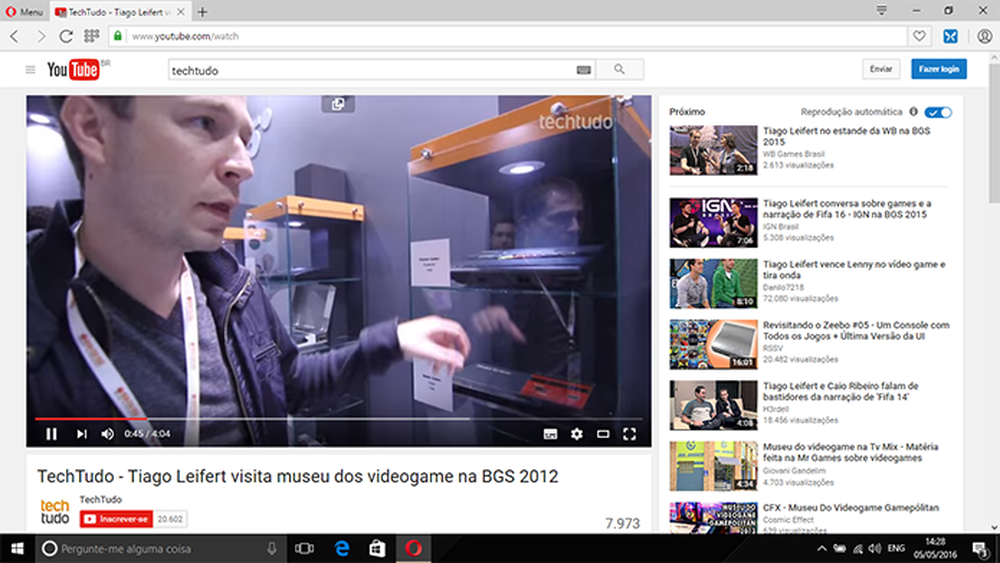This screenshot has width=1000, height=563.
Task: Open YouTube hamburger guide menu
Action: click(x=30, y=69)
